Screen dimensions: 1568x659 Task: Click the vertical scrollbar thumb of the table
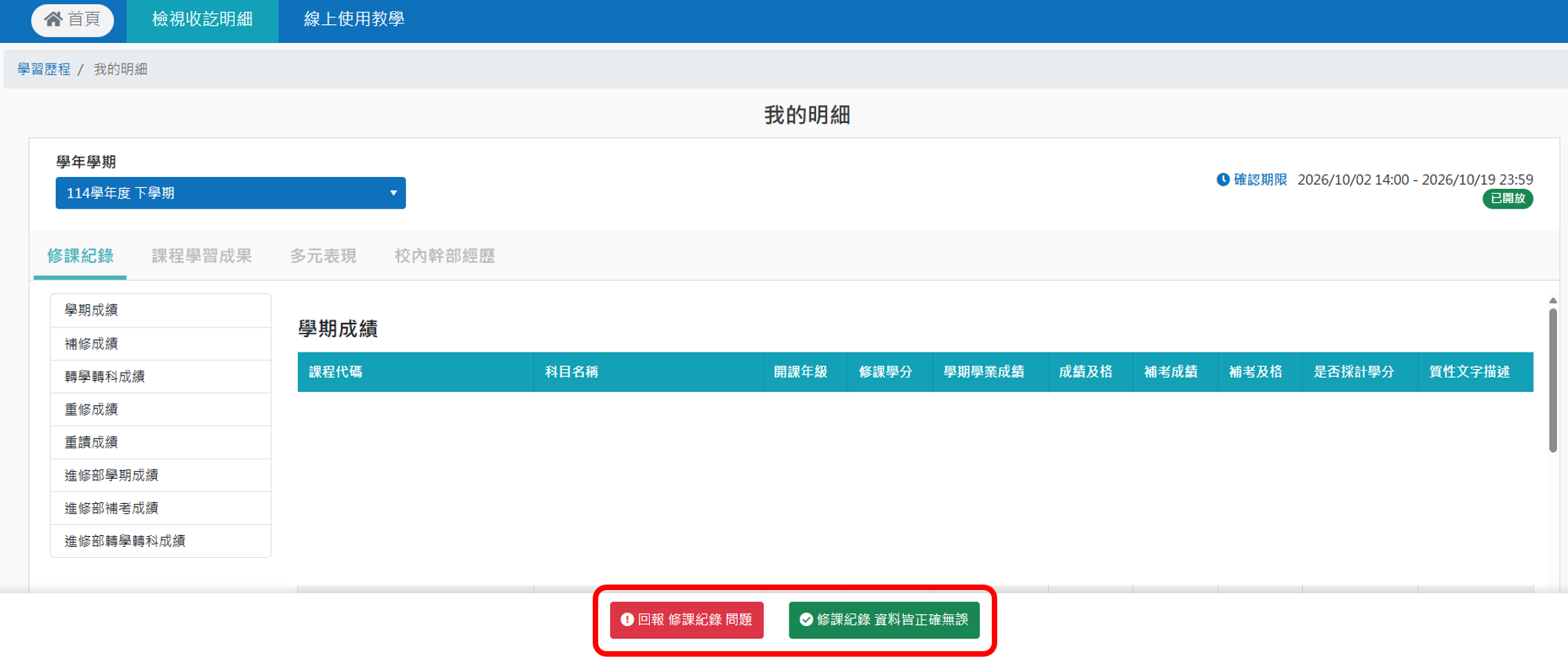tap(1552, 380)
